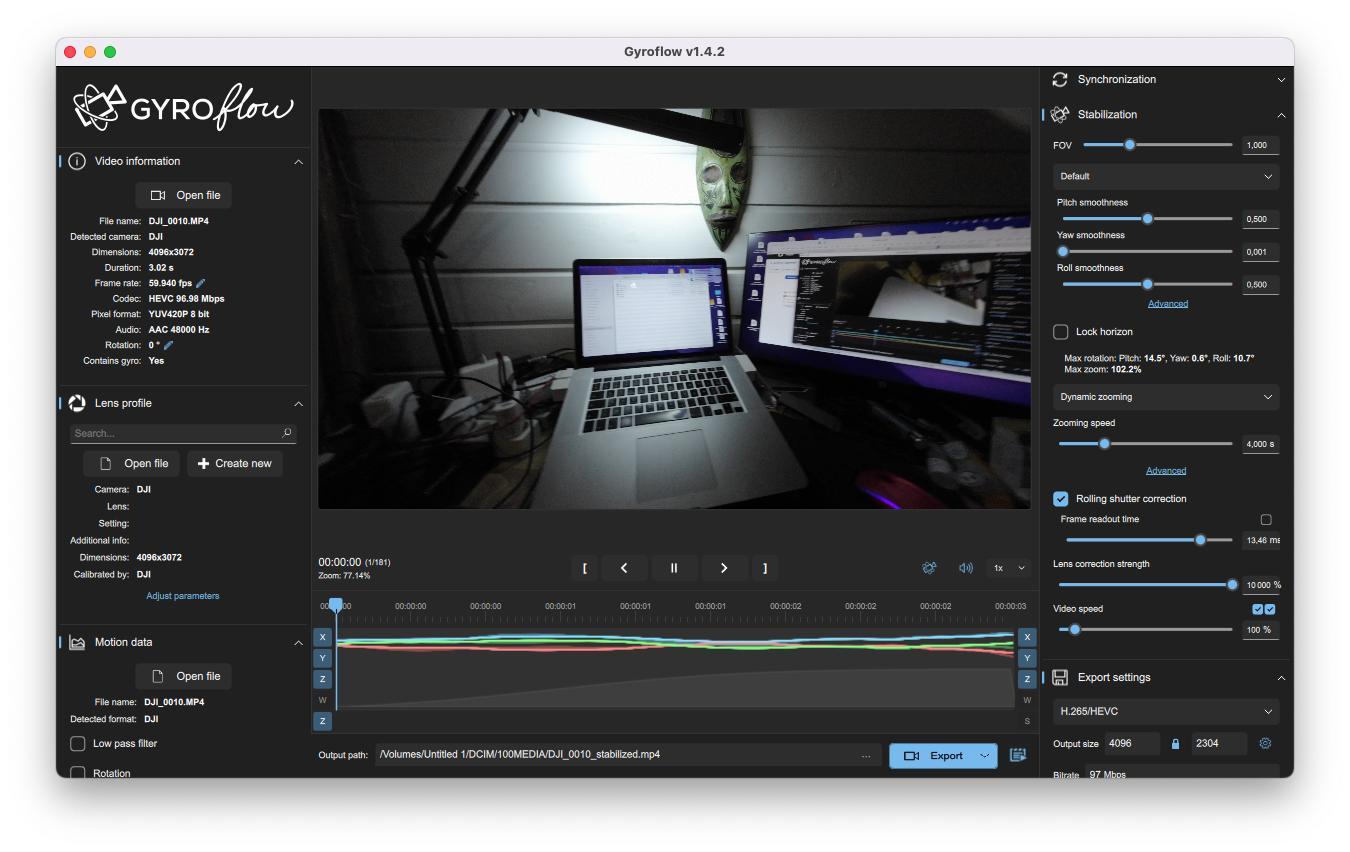Enable Lock horizon checkbox

coord(1061,331)
